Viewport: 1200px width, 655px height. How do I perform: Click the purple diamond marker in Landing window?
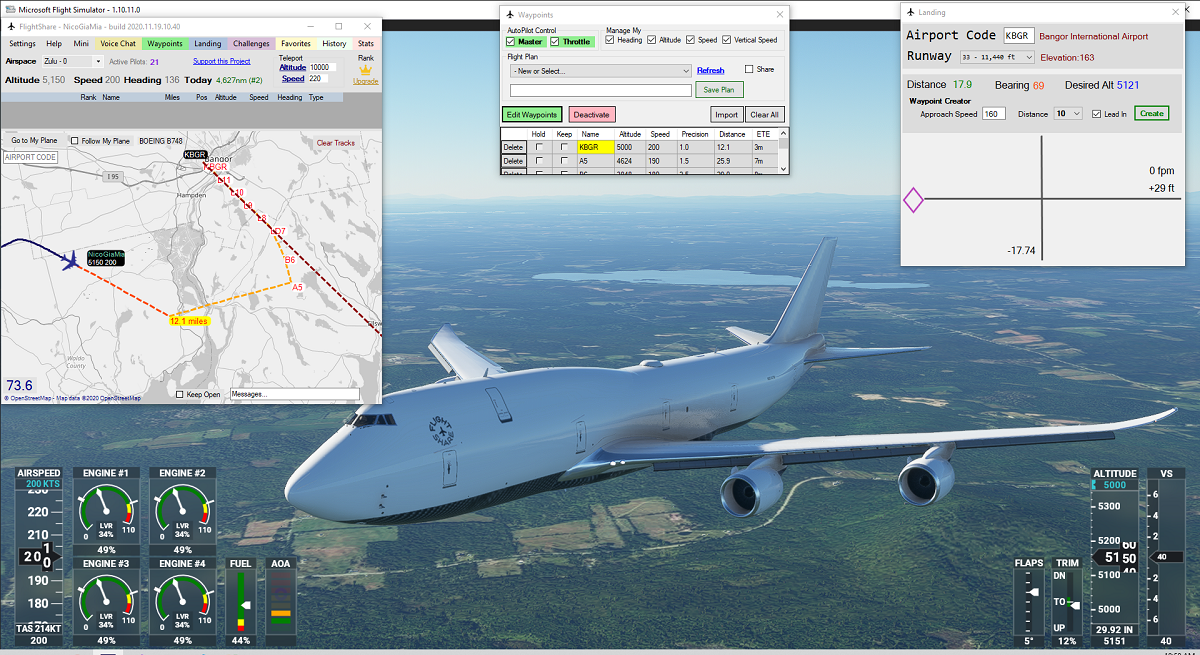coord(913,200)
